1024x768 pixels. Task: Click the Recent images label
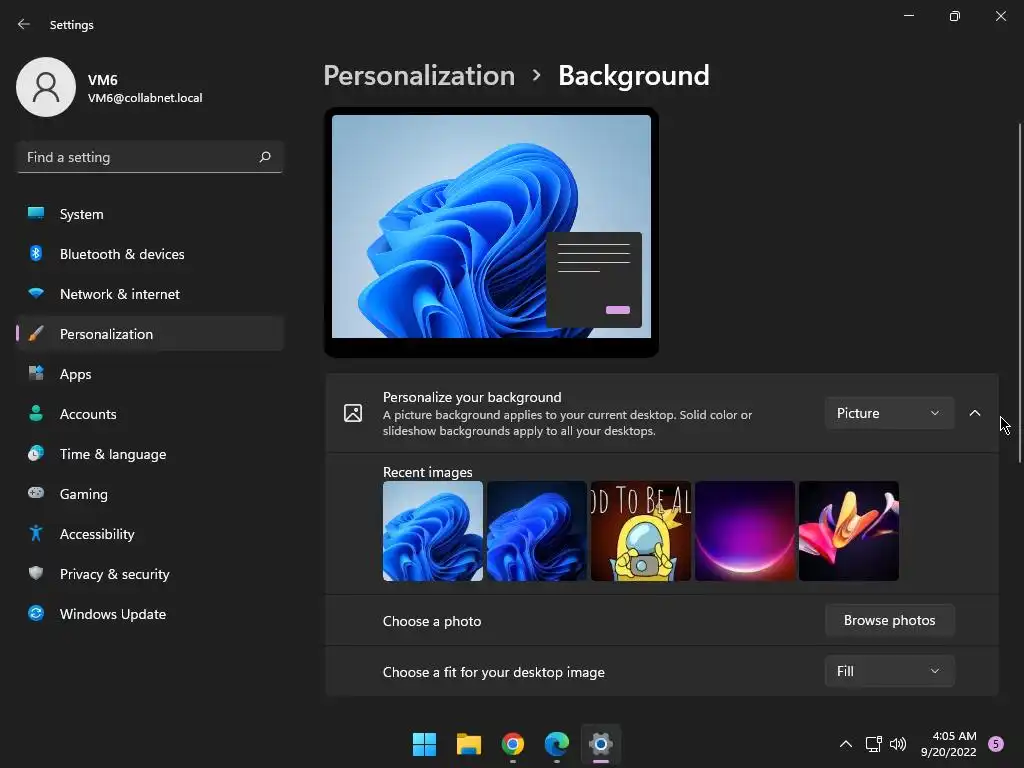pyautogui.click(x=427, y=472)
